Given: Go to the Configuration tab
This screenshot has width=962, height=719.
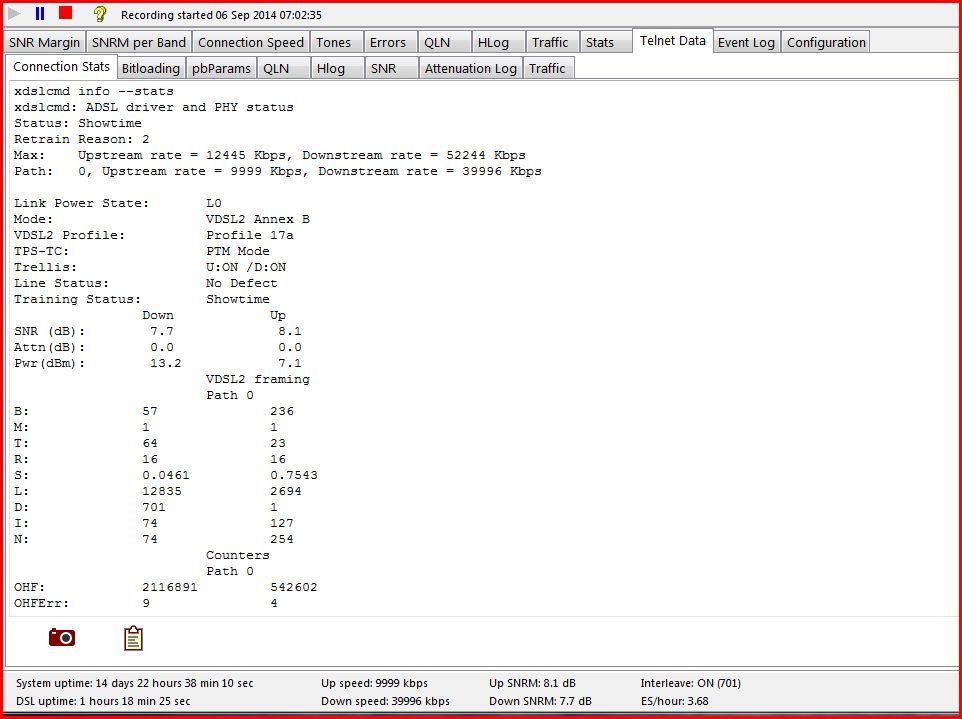Looking at the screenshot, I should coord(826,42).
